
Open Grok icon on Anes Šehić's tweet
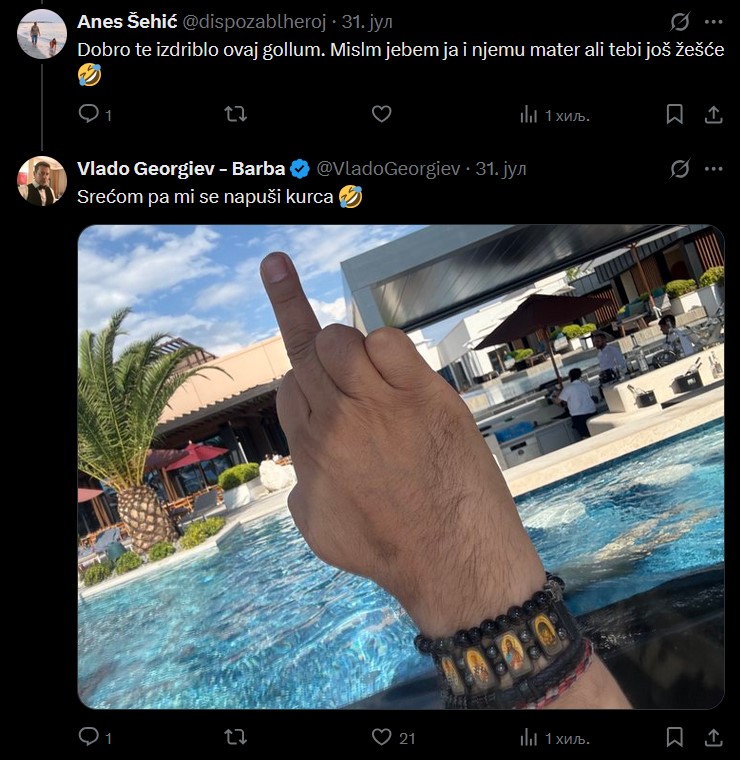tap(680, 21)
